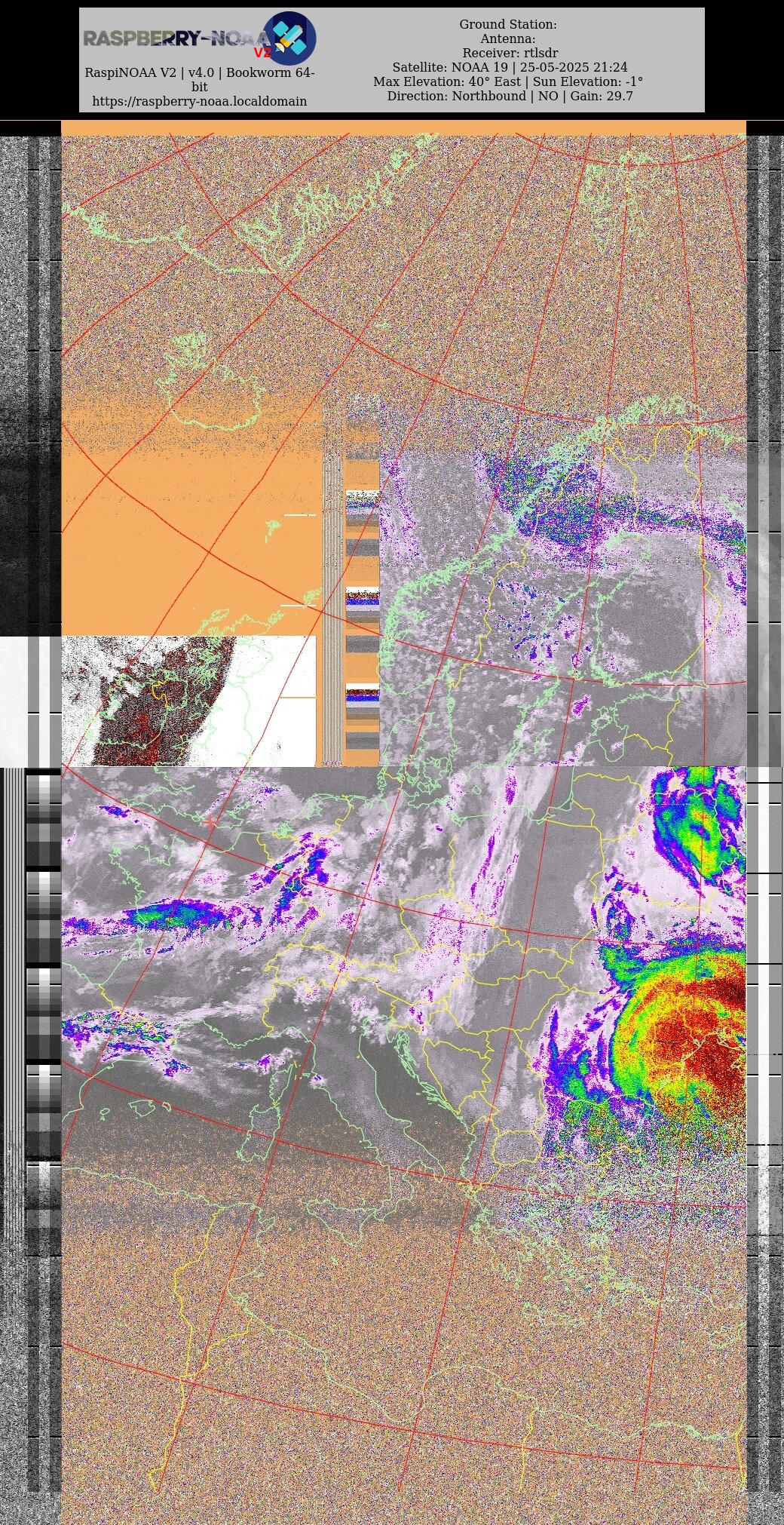This screenshot has height=1525, width=784.
Task: Click the satellite emblem in the logo
Action: 289,38
